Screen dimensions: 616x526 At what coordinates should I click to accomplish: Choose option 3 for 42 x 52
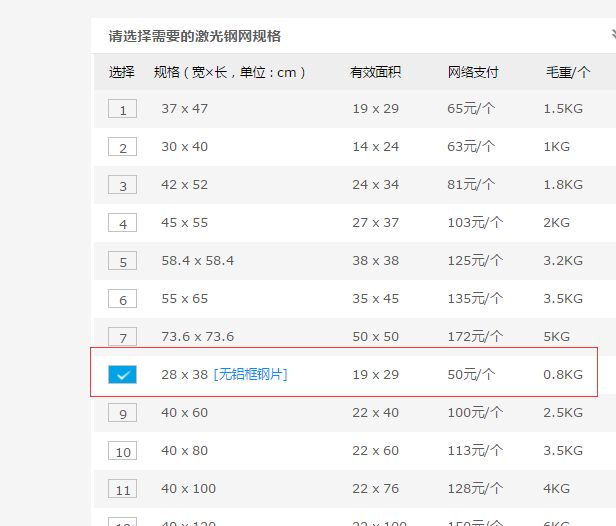coord(123,186)
